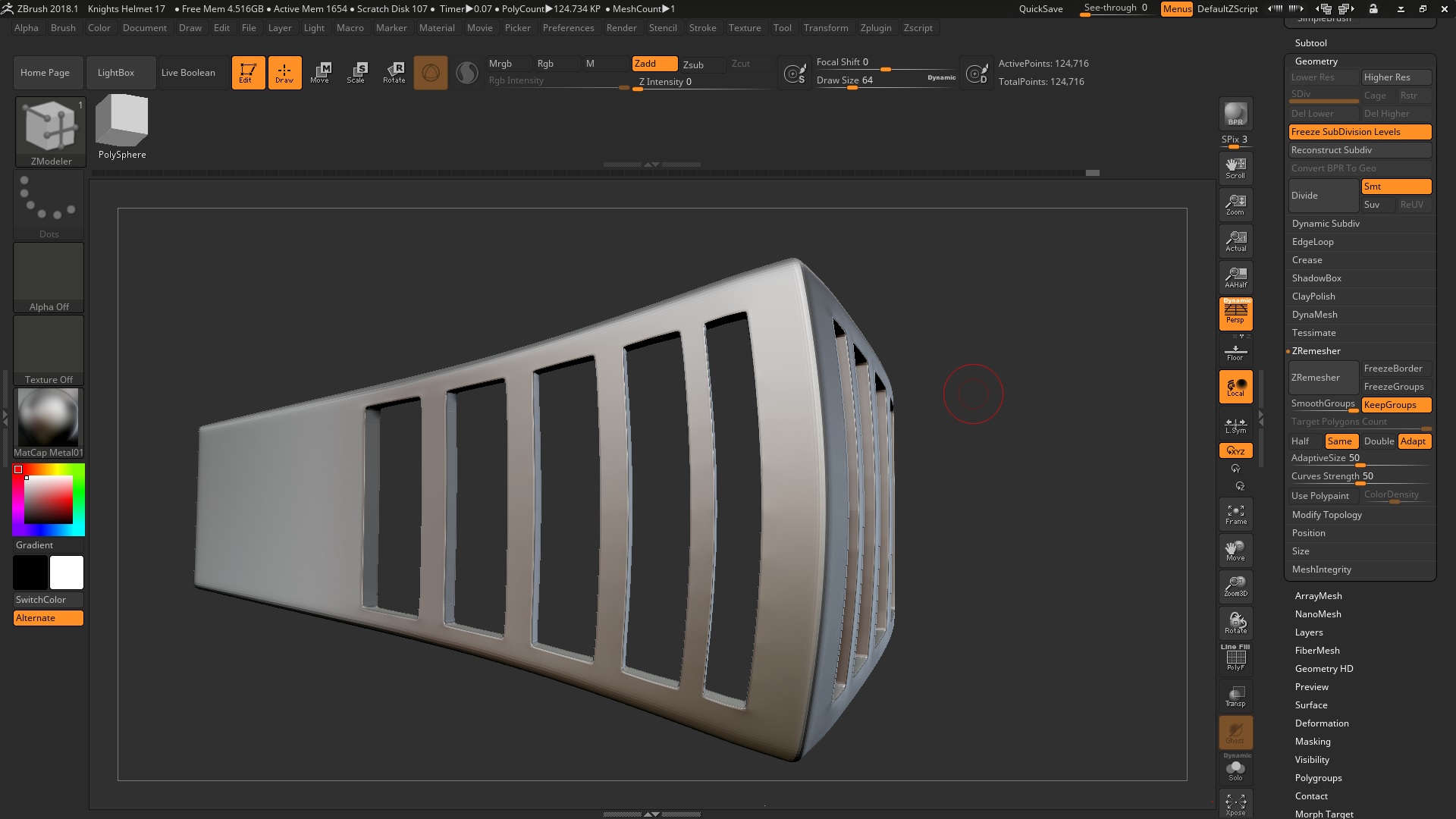This screenshot has width=1456, height=819.
Task: Expand the Deformation palette section
Action: click(1322, 723)
